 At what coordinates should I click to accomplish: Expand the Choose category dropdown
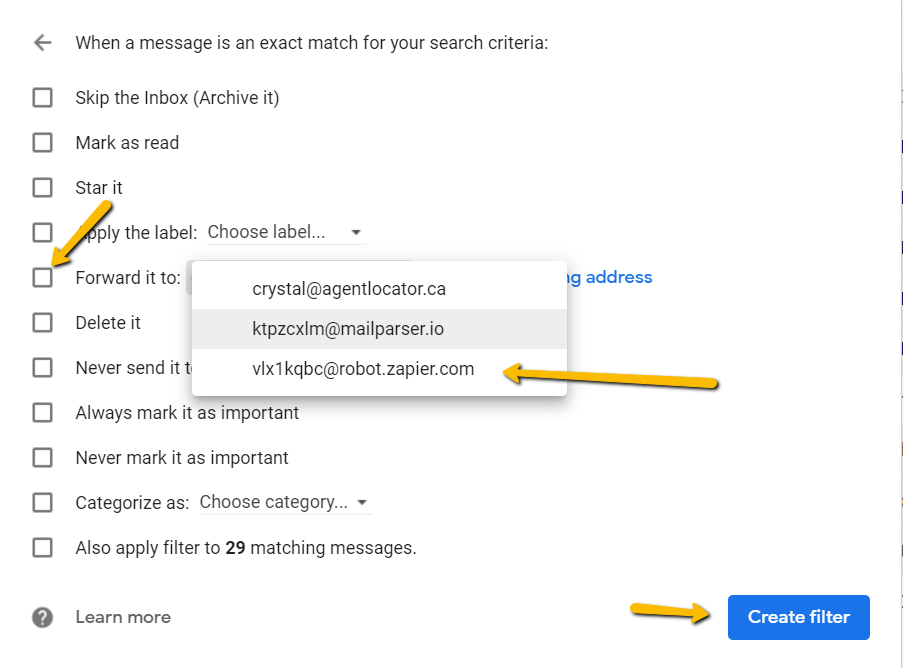[286, 502]
